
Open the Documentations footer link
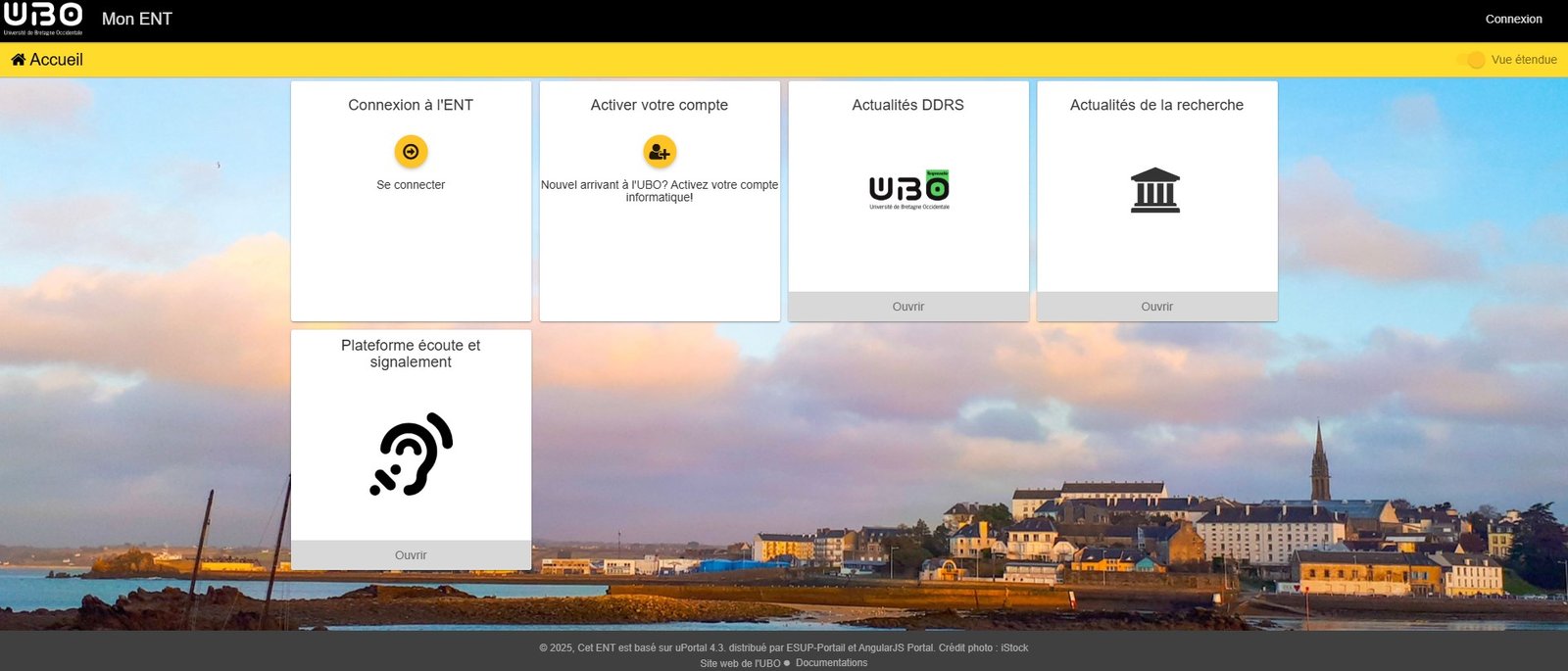[x=831, y=663]
